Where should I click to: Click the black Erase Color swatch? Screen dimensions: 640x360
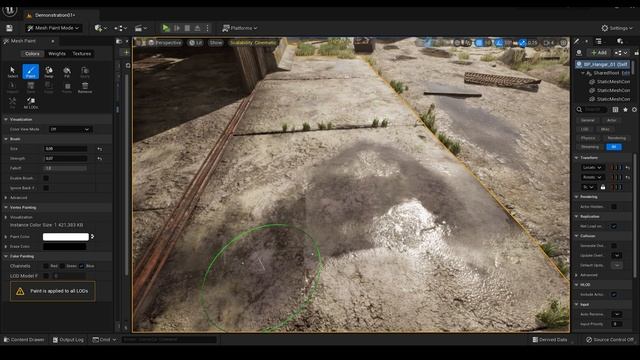(x=65, y=247)
